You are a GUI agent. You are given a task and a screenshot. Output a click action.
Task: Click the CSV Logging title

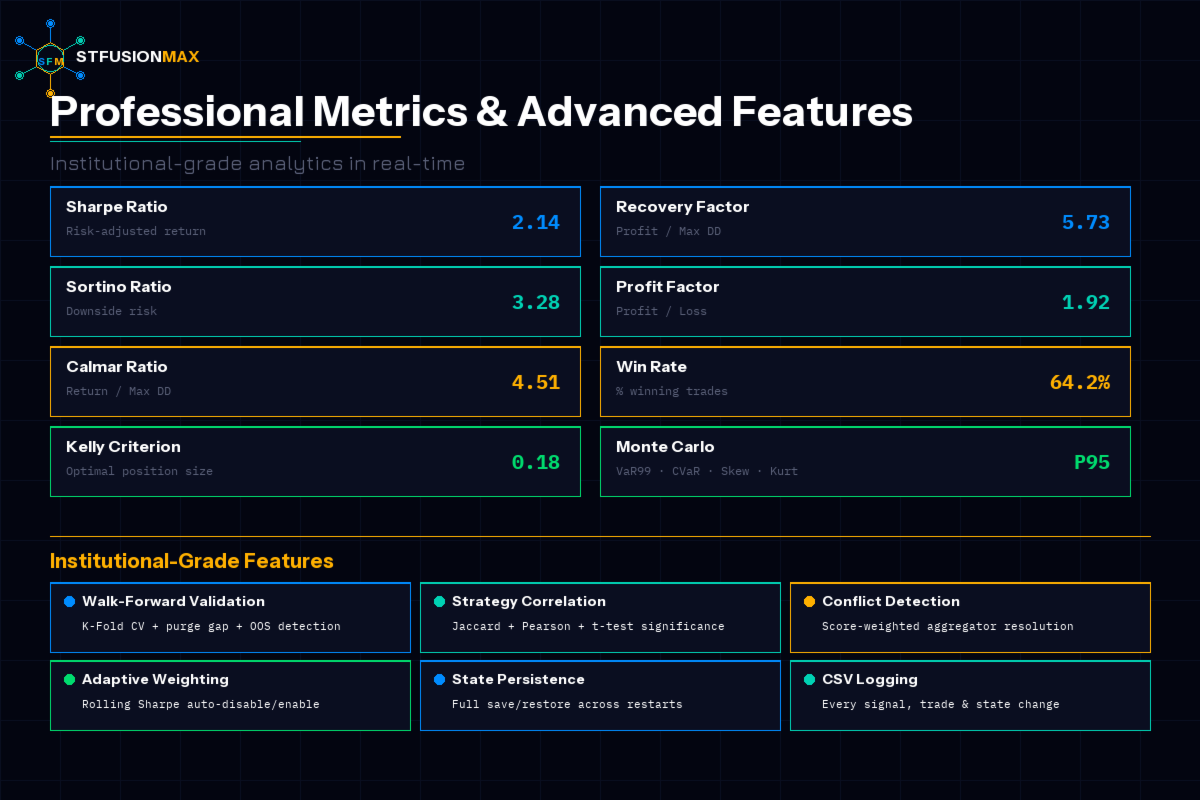[869, 679]
